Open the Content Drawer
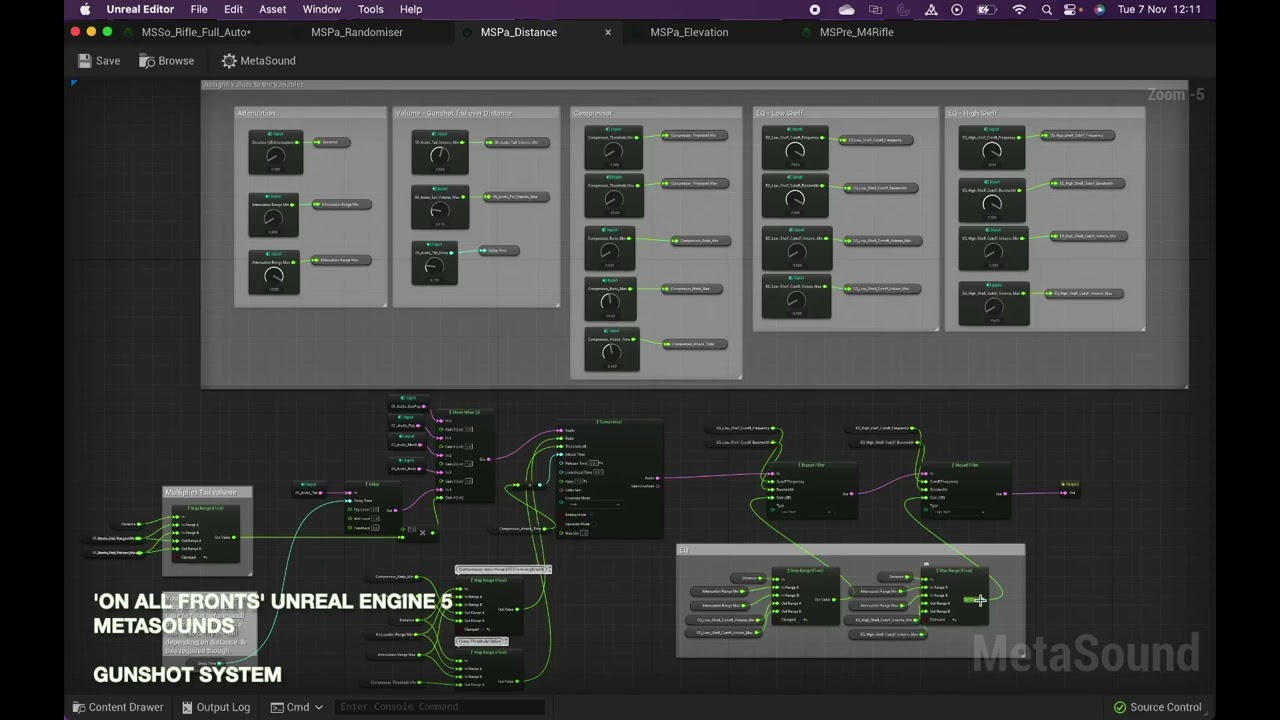The height and width of the screenshot is (720, 1280). point(117,707)
